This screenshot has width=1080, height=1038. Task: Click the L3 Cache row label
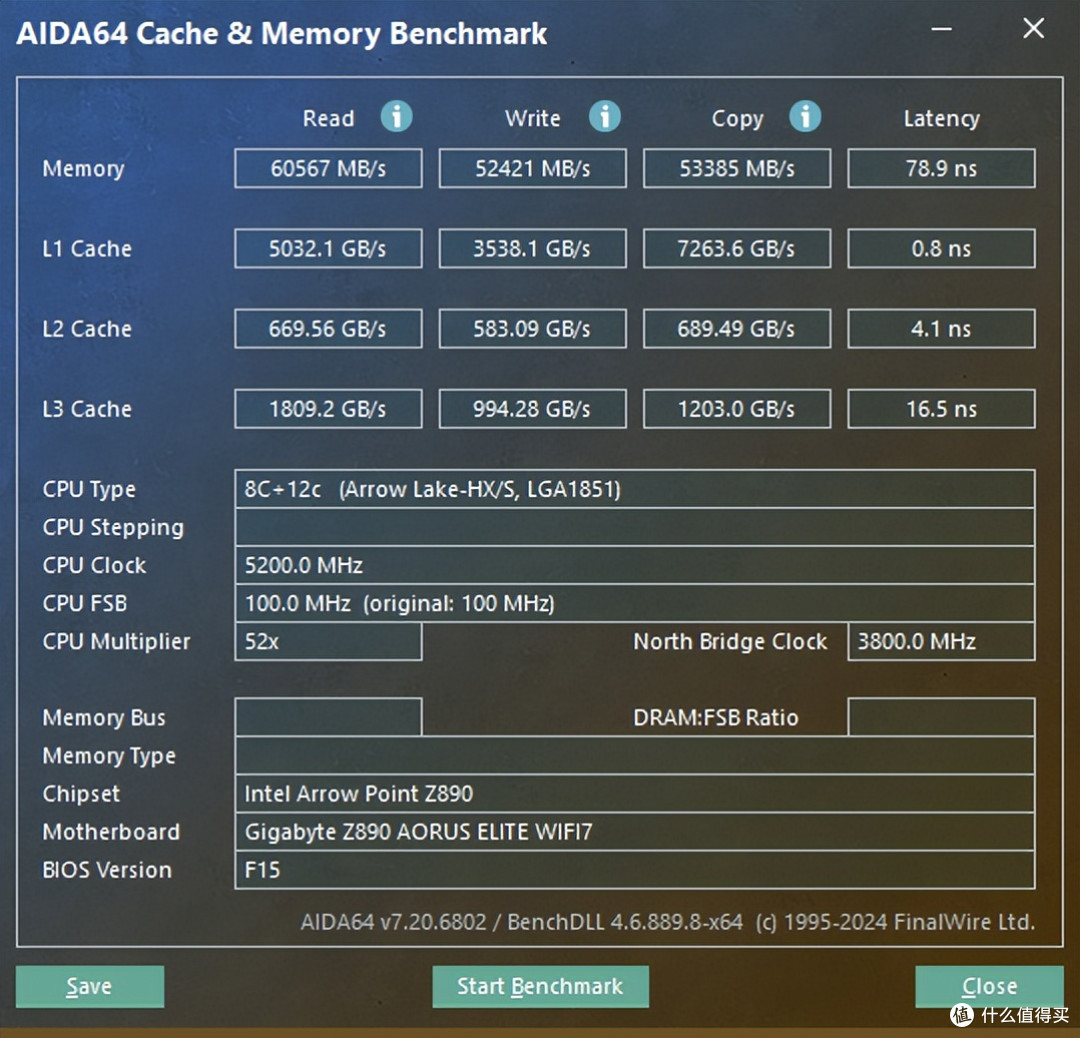pos(87,409)
